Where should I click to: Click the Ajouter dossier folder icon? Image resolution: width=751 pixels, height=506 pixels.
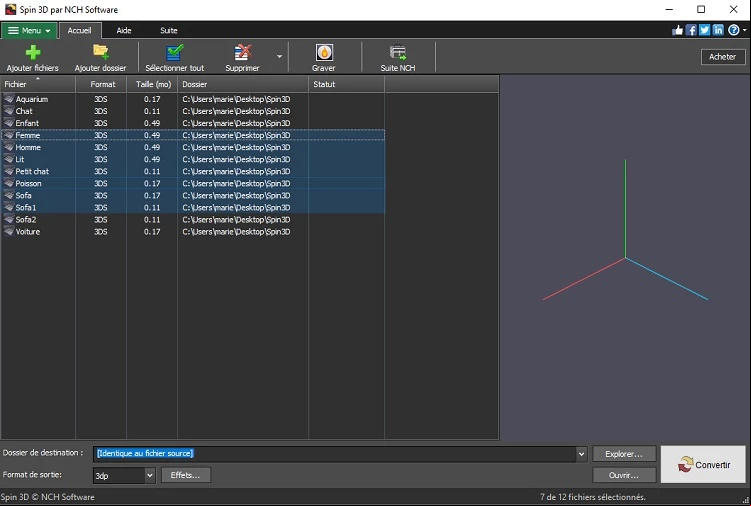(101, 52)
